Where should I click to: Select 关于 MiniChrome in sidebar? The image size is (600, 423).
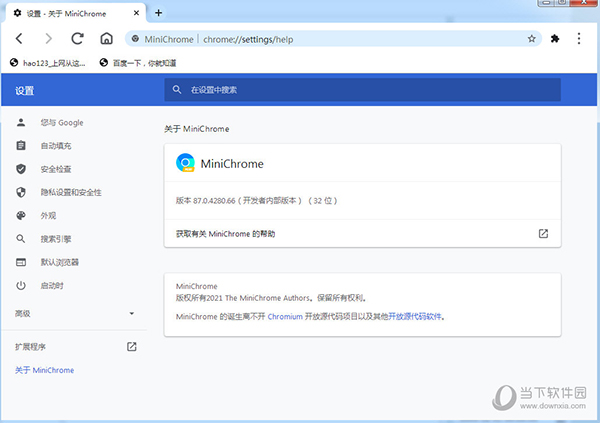click(x=45, y=370)
